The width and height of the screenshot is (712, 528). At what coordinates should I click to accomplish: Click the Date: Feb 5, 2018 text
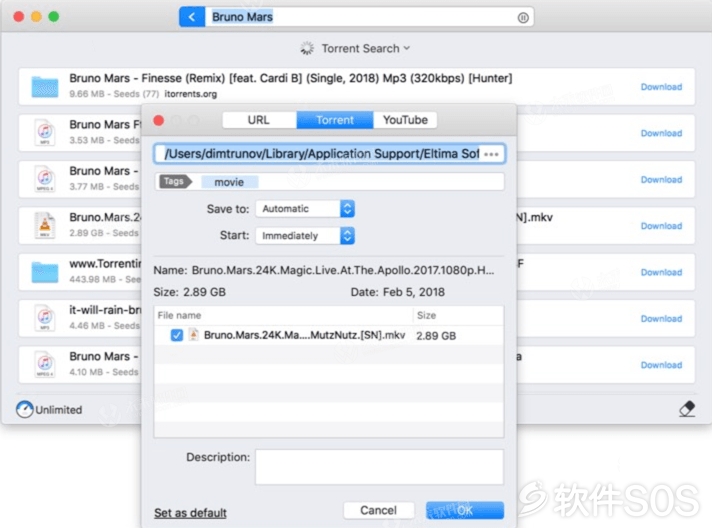pyautogui.click(x=397, y=292)
